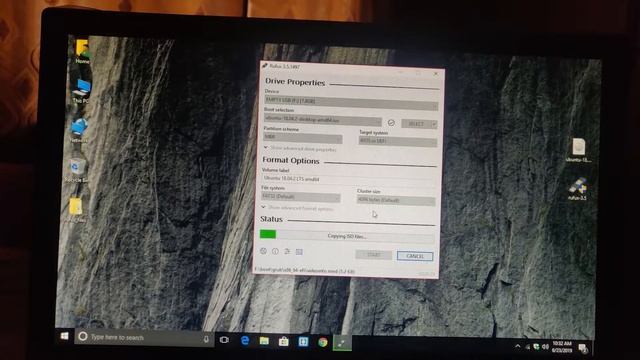Open Task View from taskbar

[x=224, y=340]
